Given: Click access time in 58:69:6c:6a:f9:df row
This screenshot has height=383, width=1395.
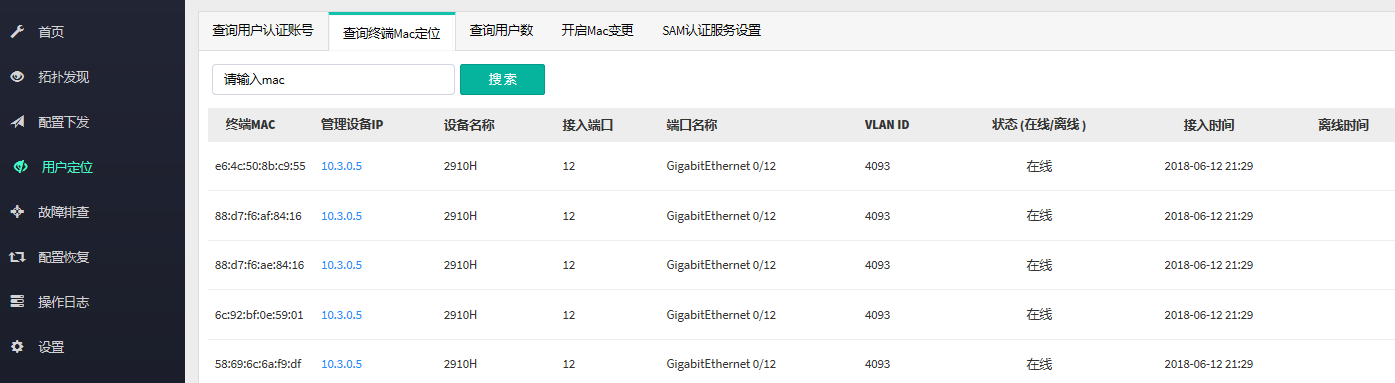Looking at the screenshot, I should [x=1209, y=364].
